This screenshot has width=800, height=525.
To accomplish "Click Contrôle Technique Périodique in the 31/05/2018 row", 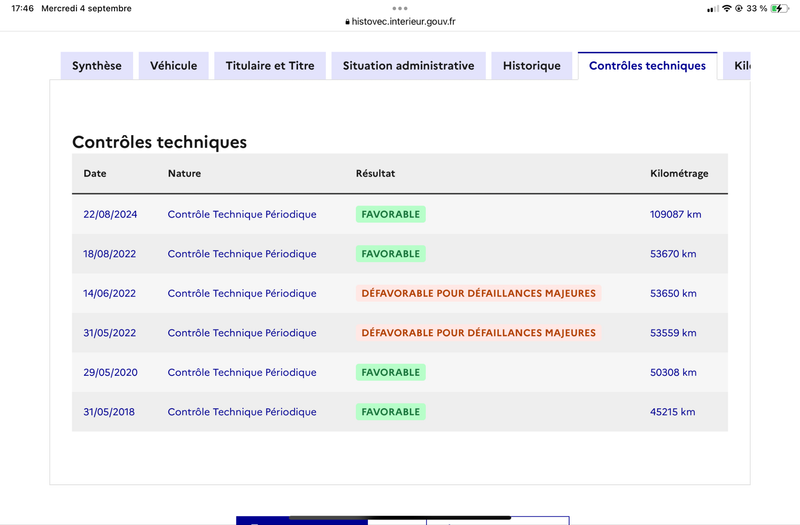I will [x=242, y=412].
